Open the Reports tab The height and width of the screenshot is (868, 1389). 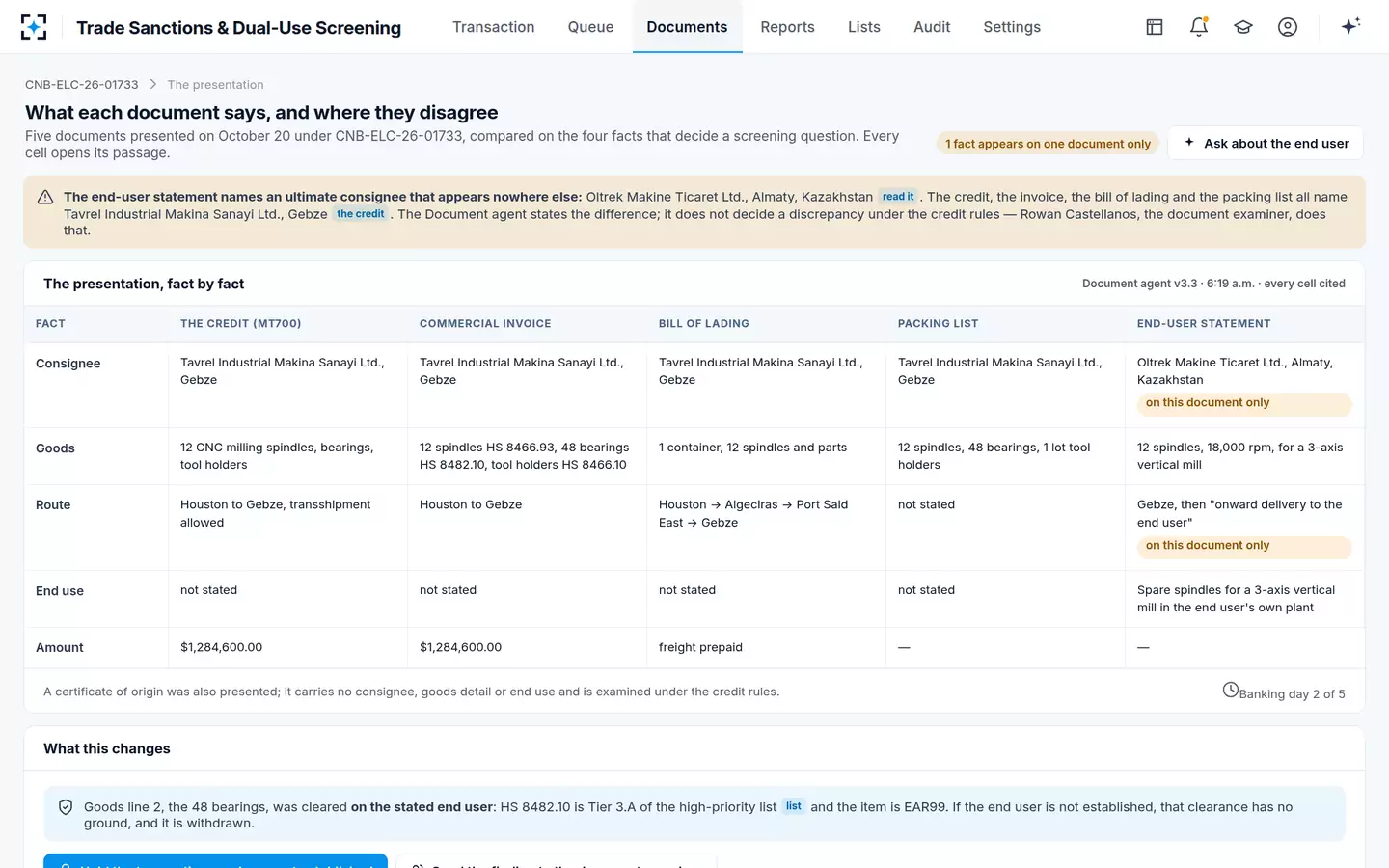(788, 27)
